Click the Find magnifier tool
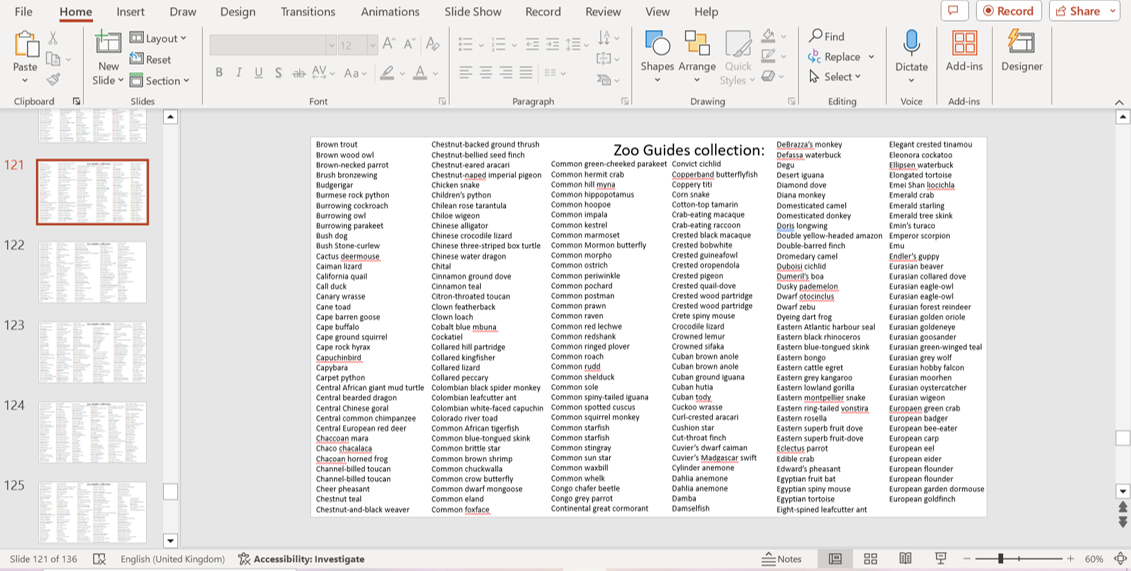1131x571 pixels. (827, 37)
